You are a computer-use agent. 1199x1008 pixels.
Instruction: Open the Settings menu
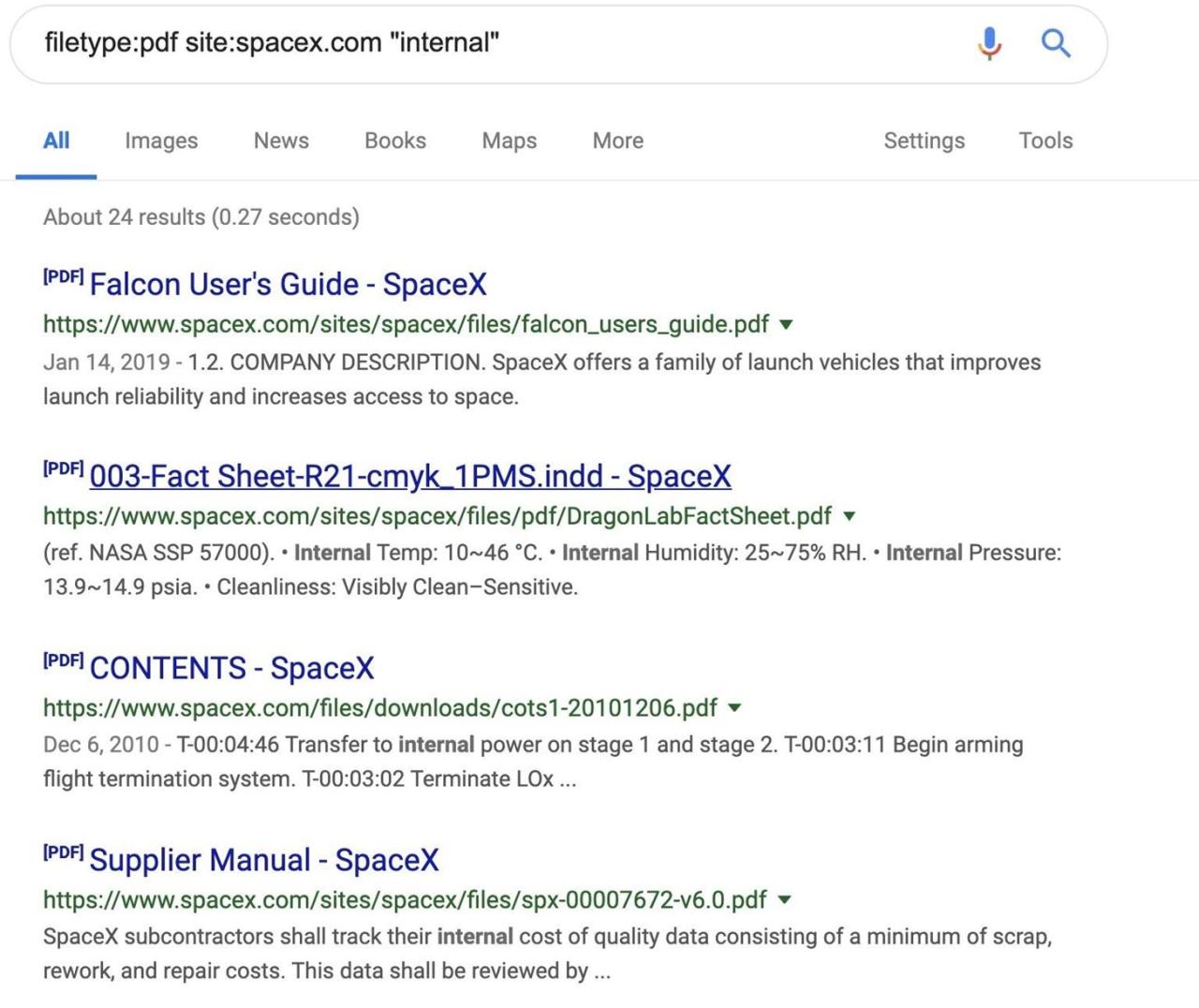point(924,141)
